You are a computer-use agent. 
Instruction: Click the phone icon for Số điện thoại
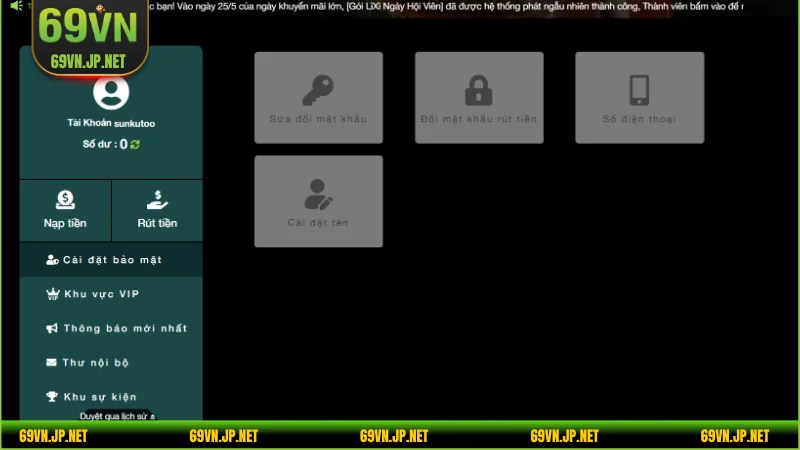639,91
